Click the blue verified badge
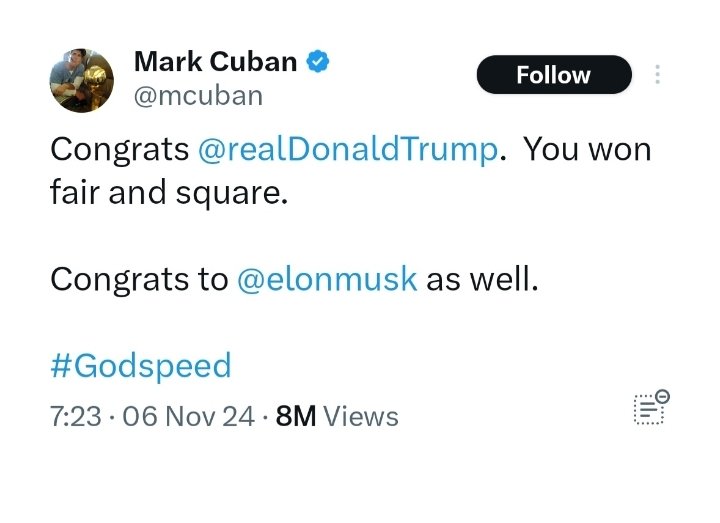Image resolution: width=720 pixels, height=523 pixels. (x=318, y=62)
